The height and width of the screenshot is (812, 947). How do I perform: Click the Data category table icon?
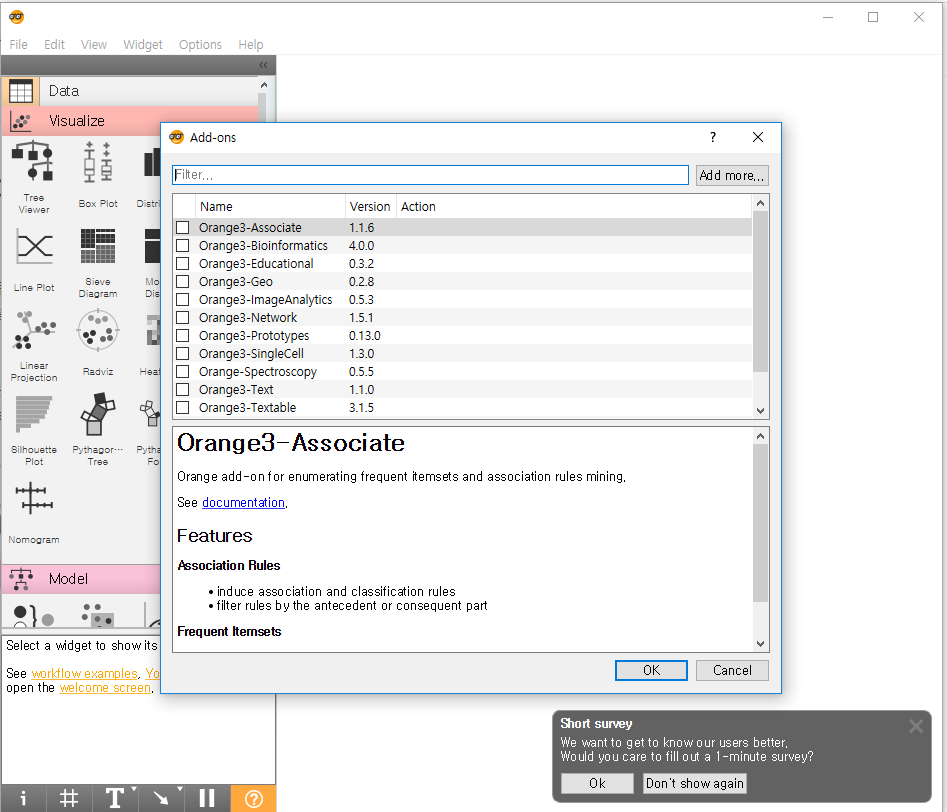click(21, 91)
